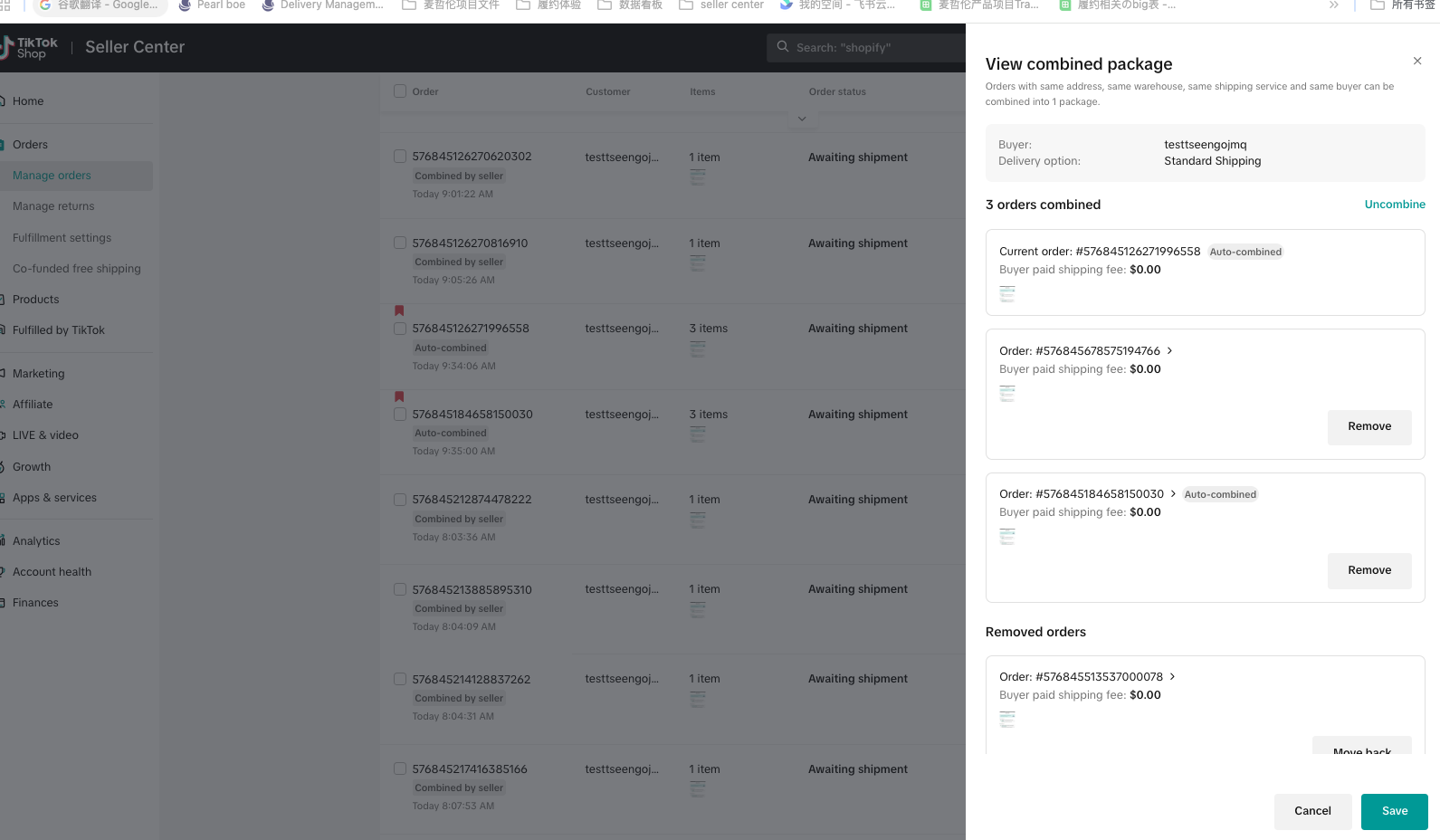This screenshot has height=840, width=1440.
Task: Toggle the select-all orders checkbox
Action: click(x=400, y=91)
